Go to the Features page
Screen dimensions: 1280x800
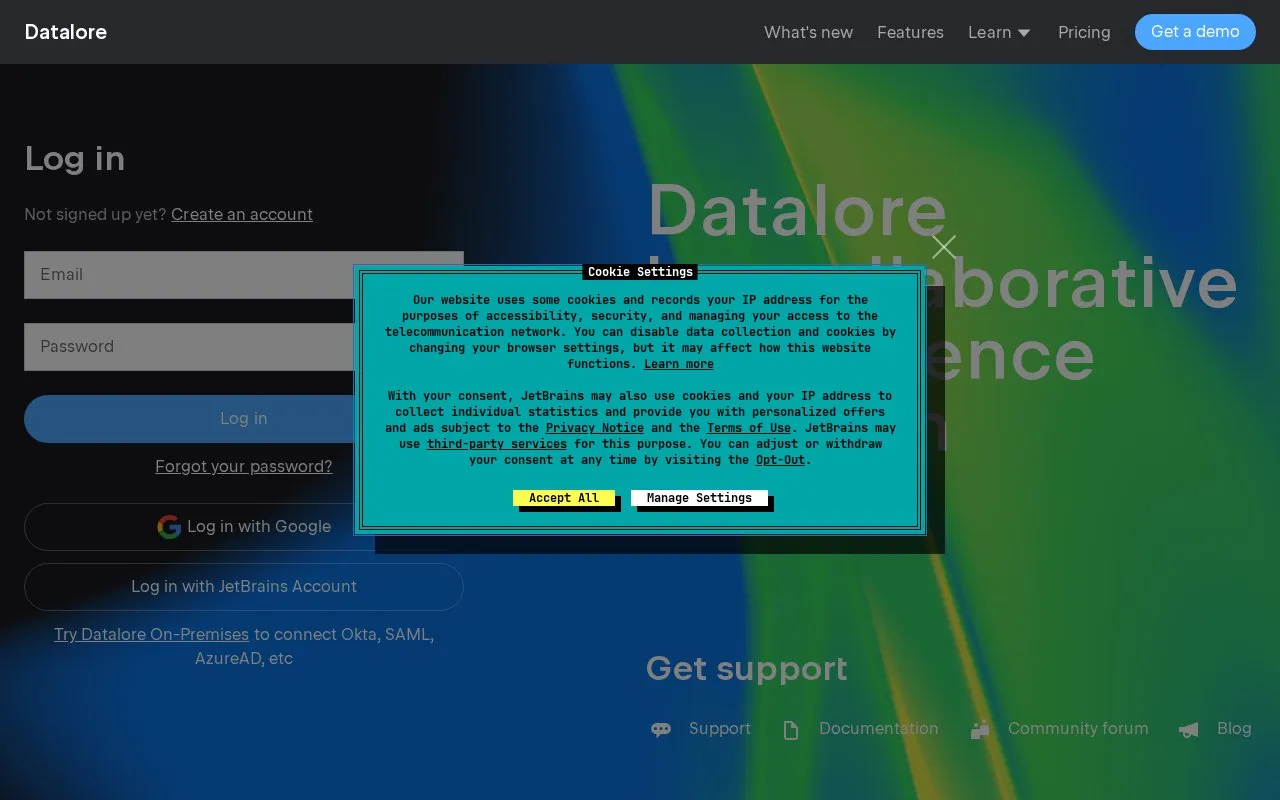click(910, 32)
